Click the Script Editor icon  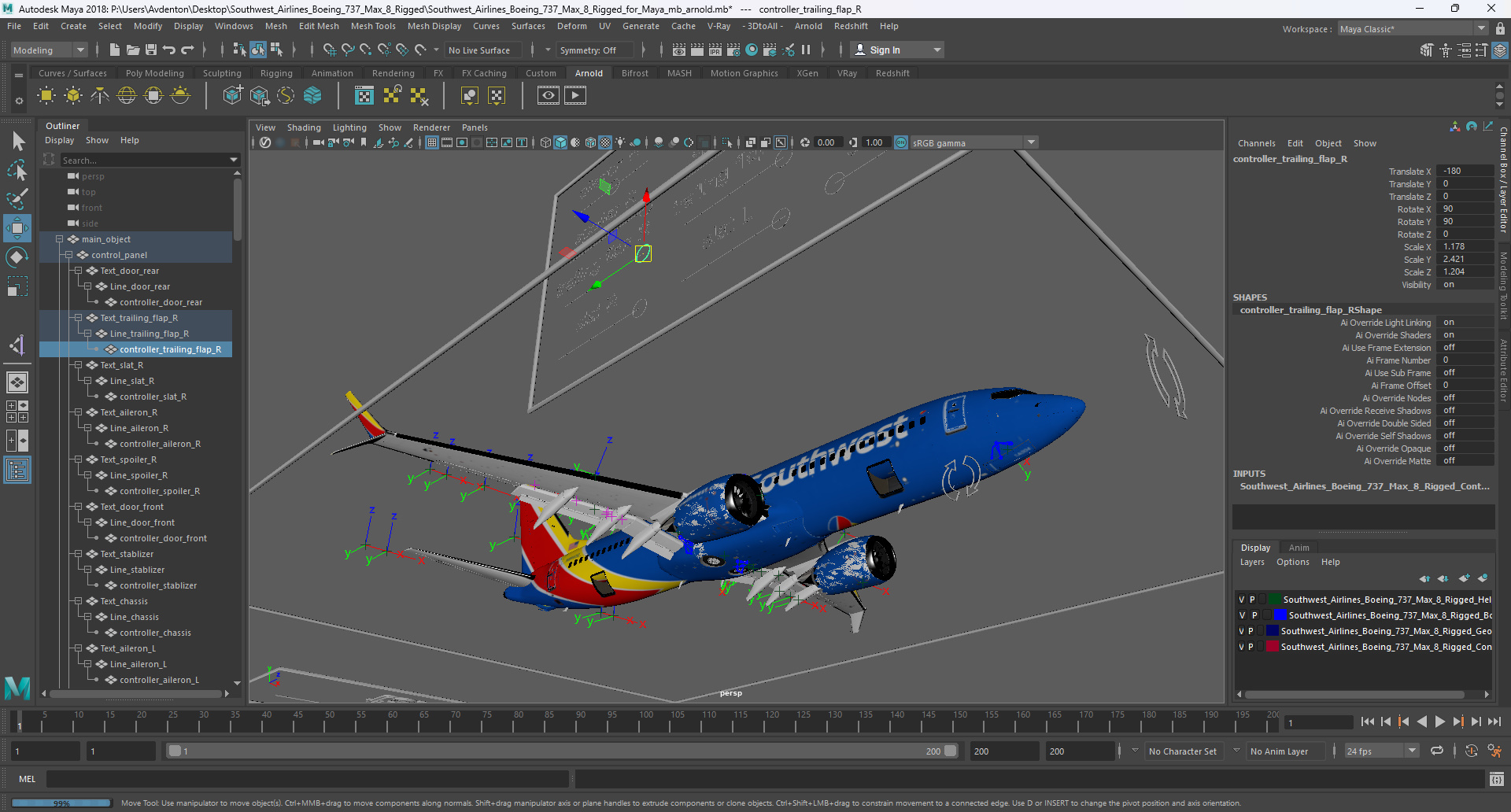(1497, 779)
